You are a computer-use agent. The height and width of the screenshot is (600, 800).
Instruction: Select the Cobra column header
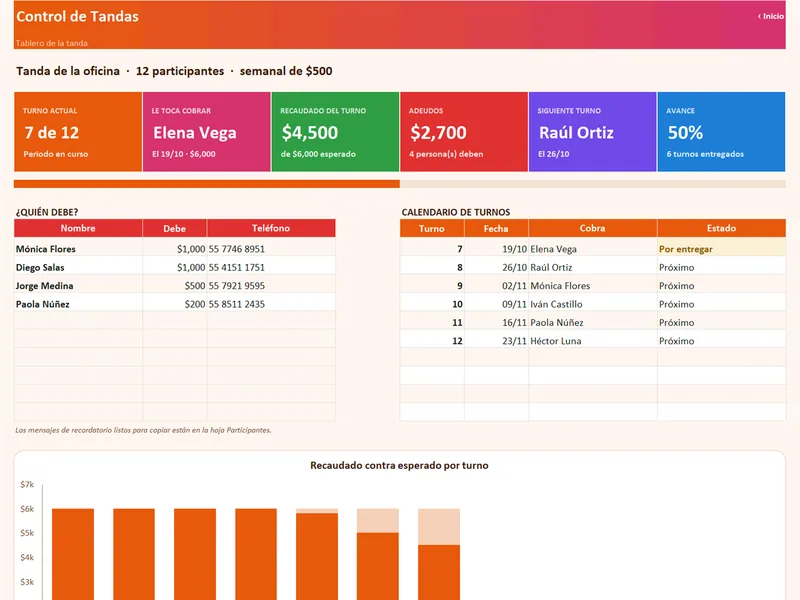pyautogui.click(x=593, y=228)
